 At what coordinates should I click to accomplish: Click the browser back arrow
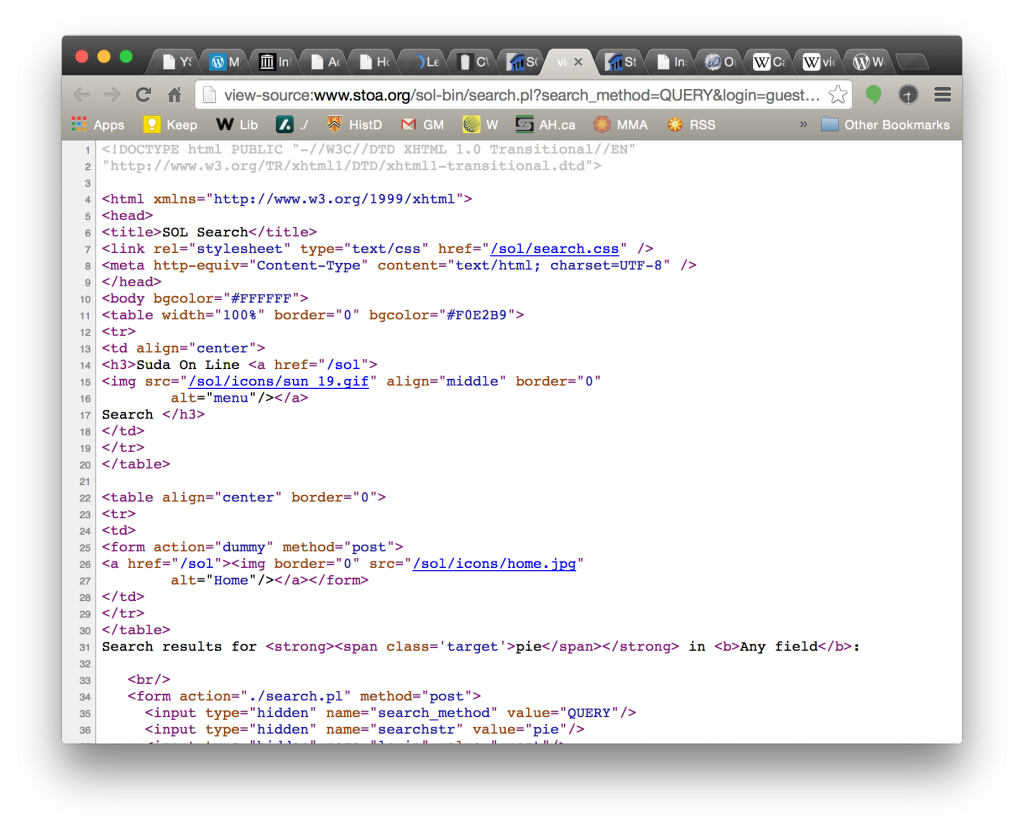click(81, 95)
